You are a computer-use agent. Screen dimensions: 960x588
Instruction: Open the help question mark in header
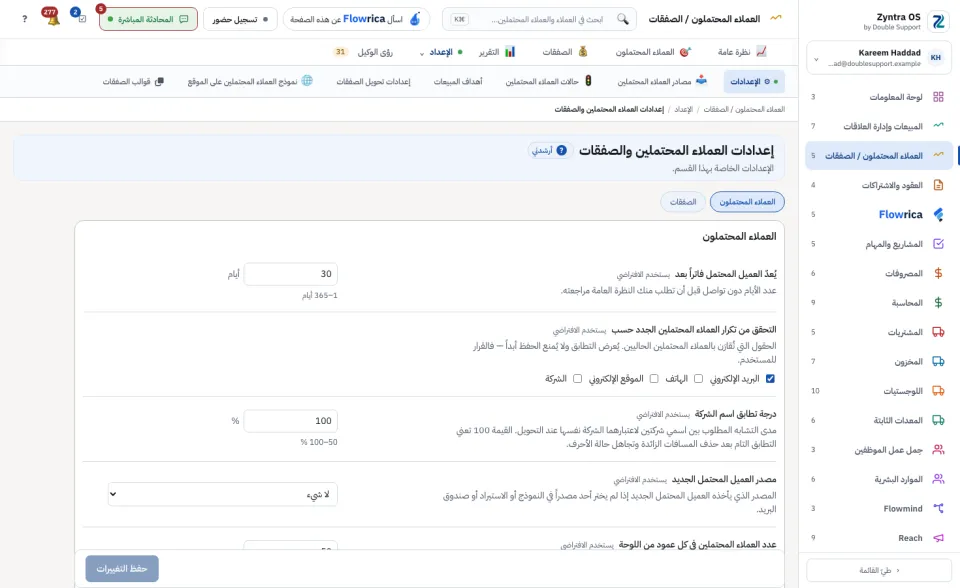[24, 19]
